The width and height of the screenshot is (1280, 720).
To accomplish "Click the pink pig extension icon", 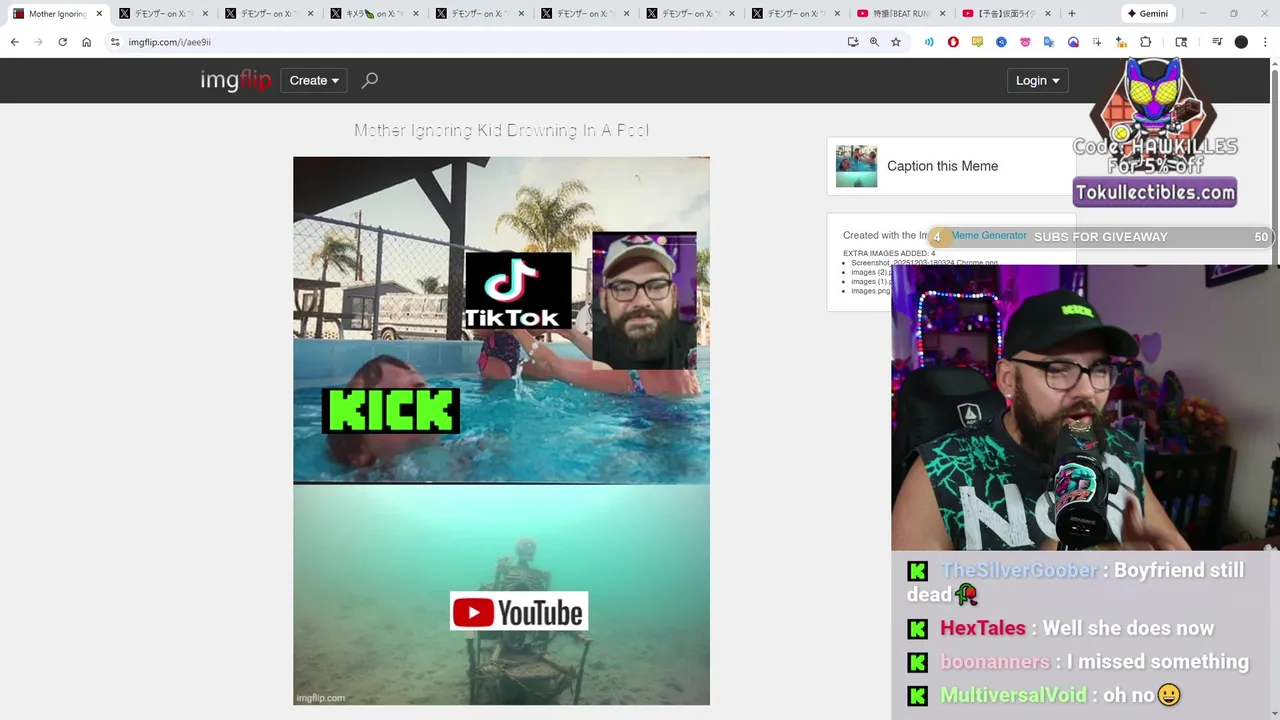I will coord(1025,42).
